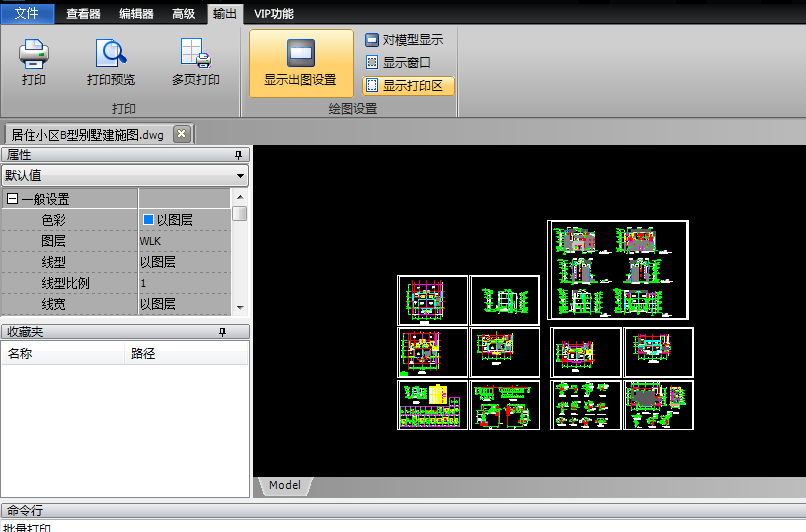Toggle 对模型显示 option

(x=404, y=40)
